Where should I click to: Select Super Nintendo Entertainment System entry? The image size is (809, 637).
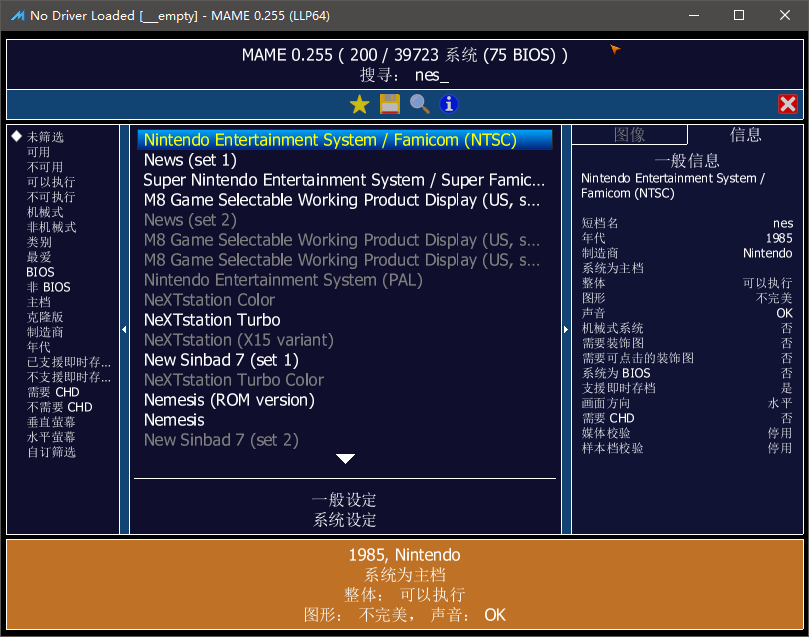click(x=345, y=180)
